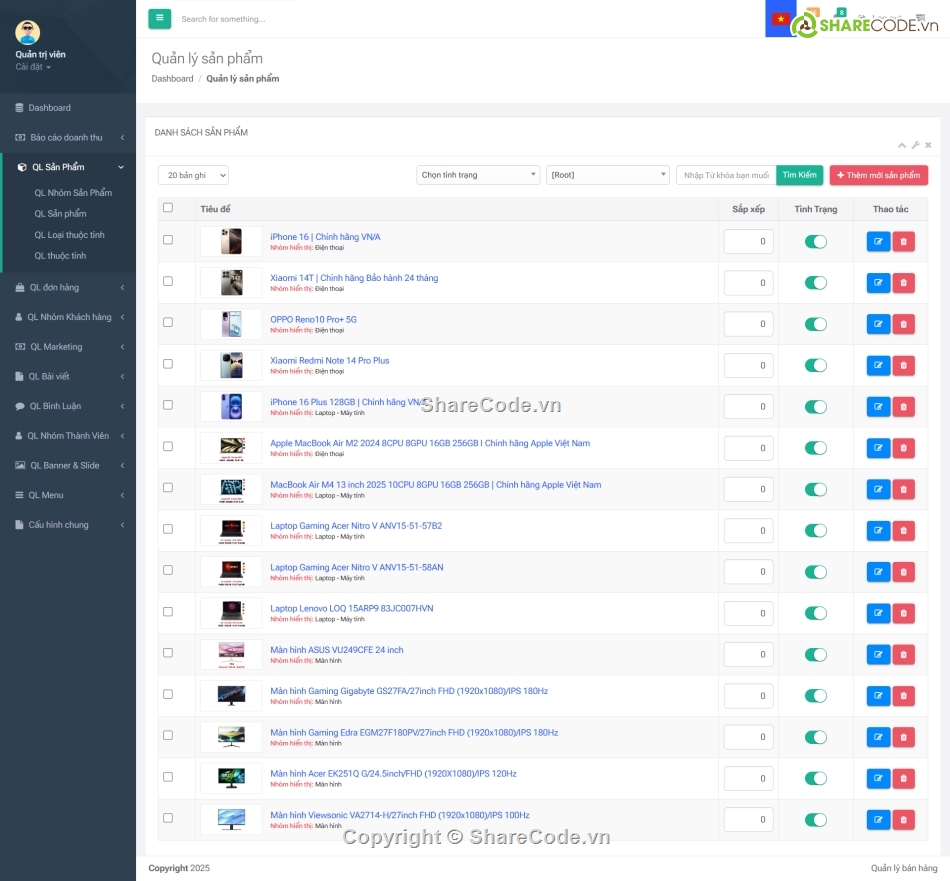The width and height of the screenshot is (950, 881).
Task: Select the Laptop Lenovo LOQ row checkbox
Action: [168, 611]
